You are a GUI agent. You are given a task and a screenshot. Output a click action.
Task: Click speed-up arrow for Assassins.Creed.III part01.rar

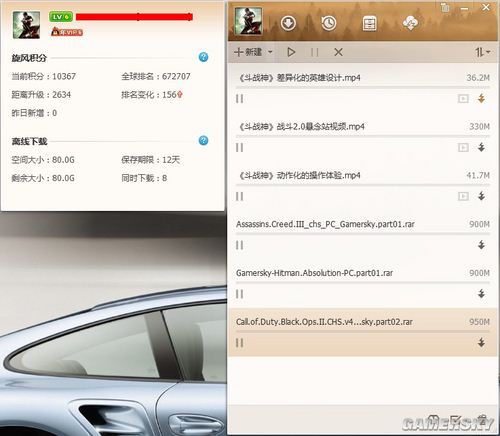[x=481, y=245]
